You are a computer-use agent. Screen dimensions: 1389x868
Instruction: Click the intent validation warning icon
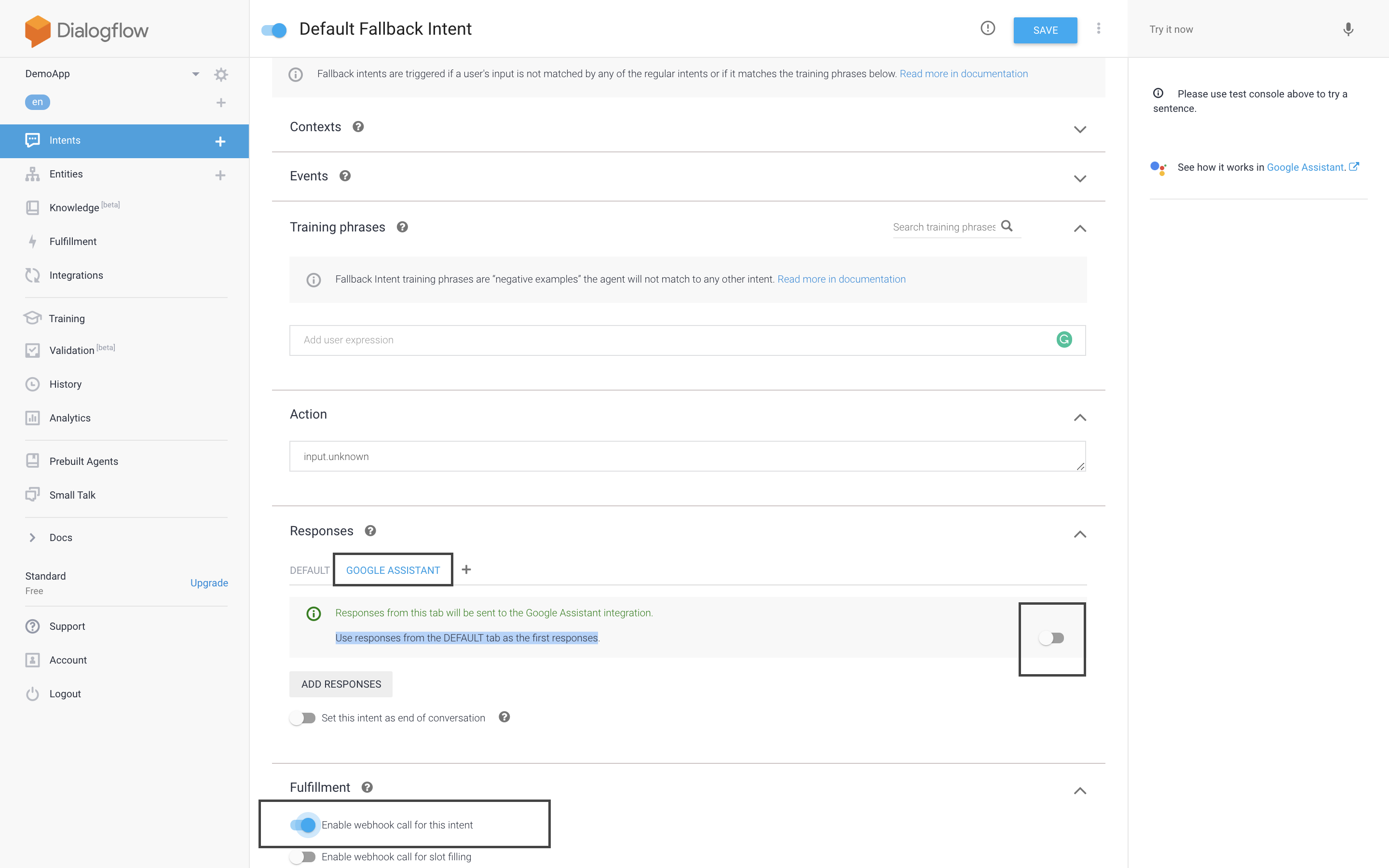pos(988,28)
